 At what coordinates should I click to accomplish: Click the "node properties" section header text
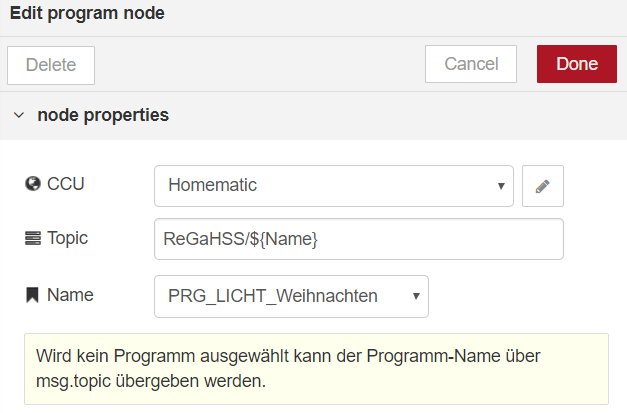coord(103,115)
